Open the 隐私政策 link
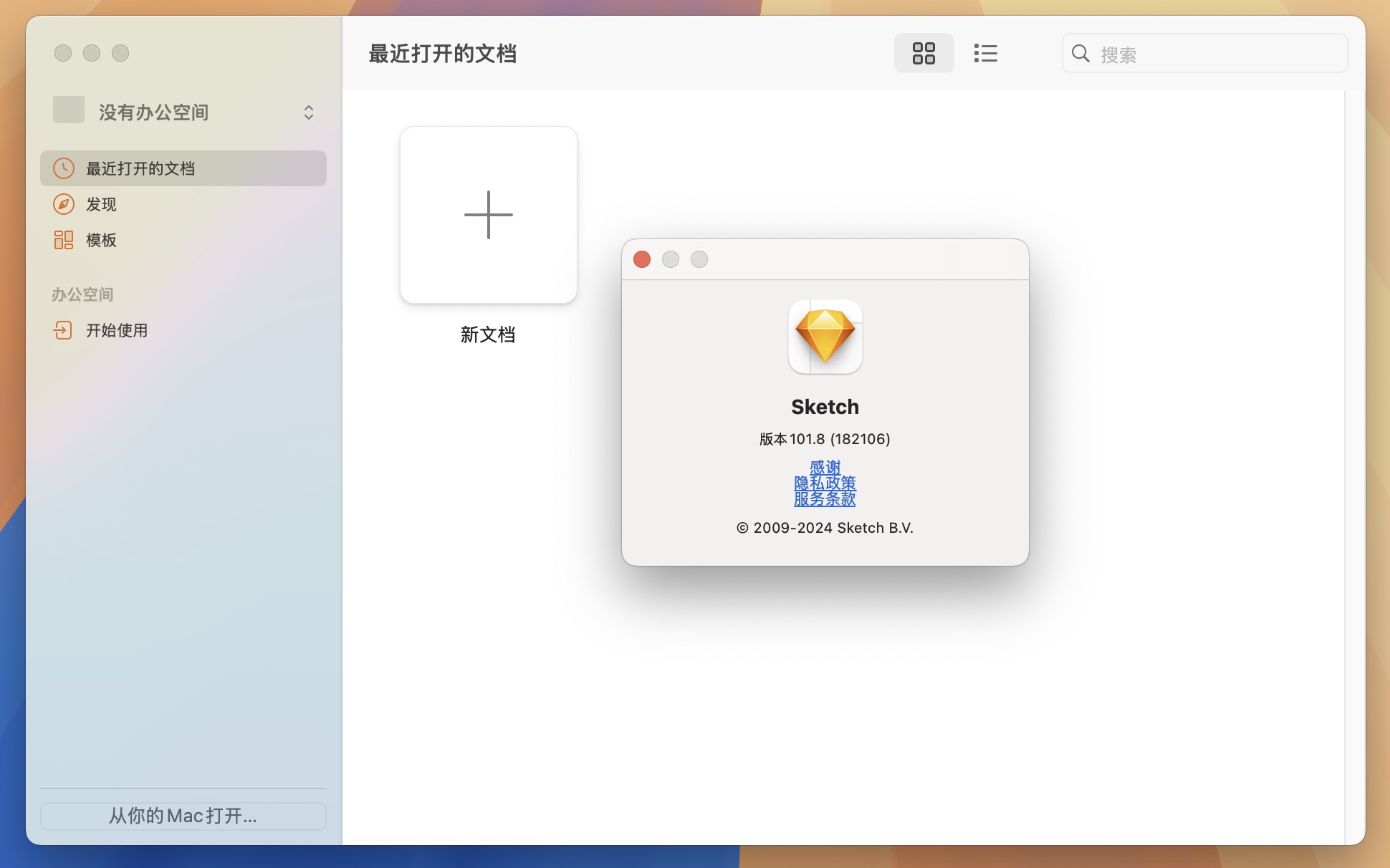The width and height of the screenshot is (1390, 868). click(825, 483)
